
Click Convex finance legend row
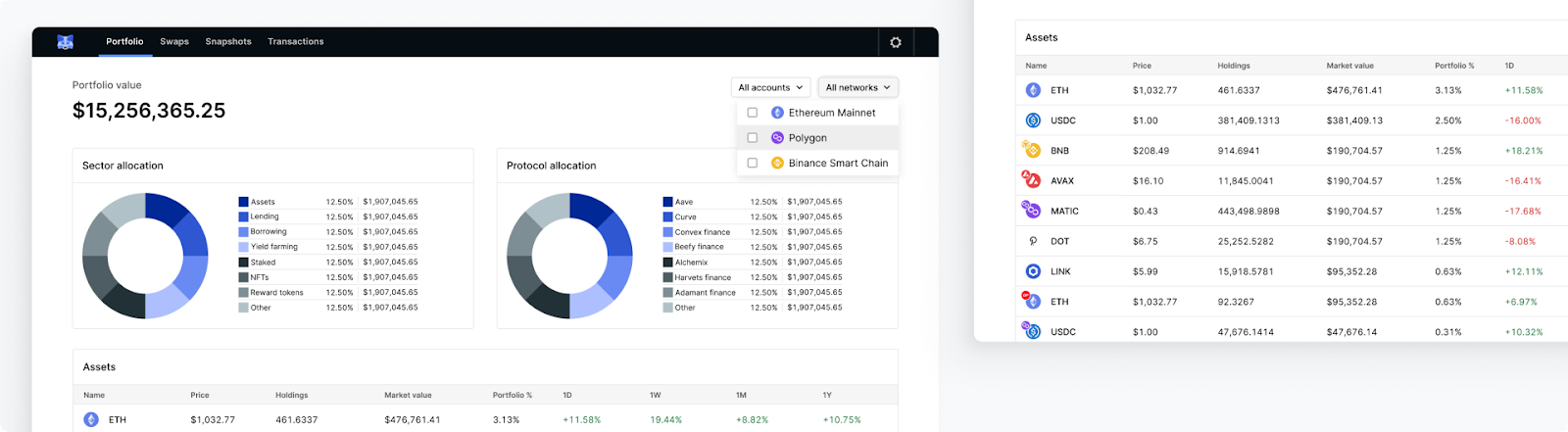(x=753, y=232)
